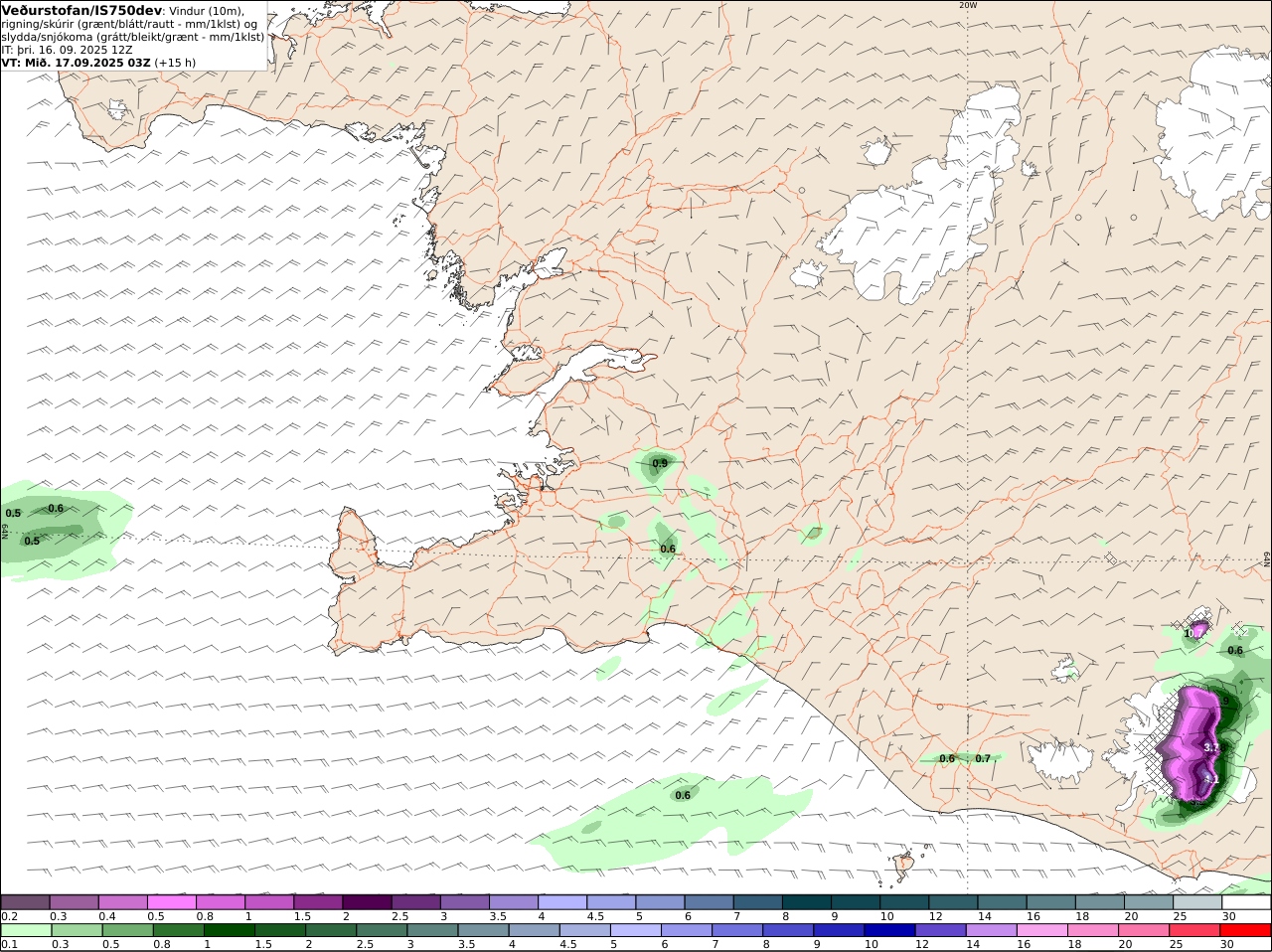The height and width of the screenshot is (952, 1272).
Task: Select the lower legend swatch above 4
Action: (534, 930)
